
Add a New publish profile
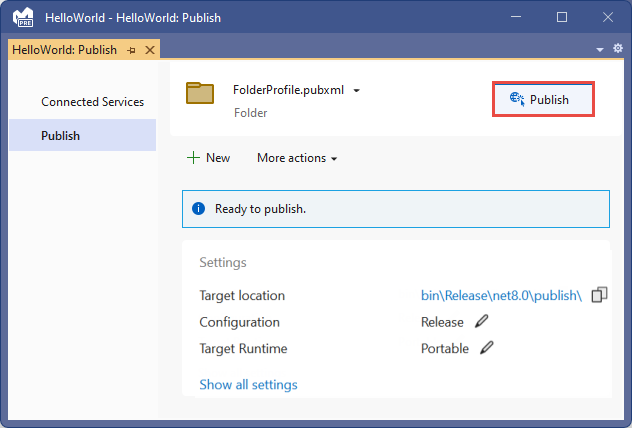tap(208, 158)
